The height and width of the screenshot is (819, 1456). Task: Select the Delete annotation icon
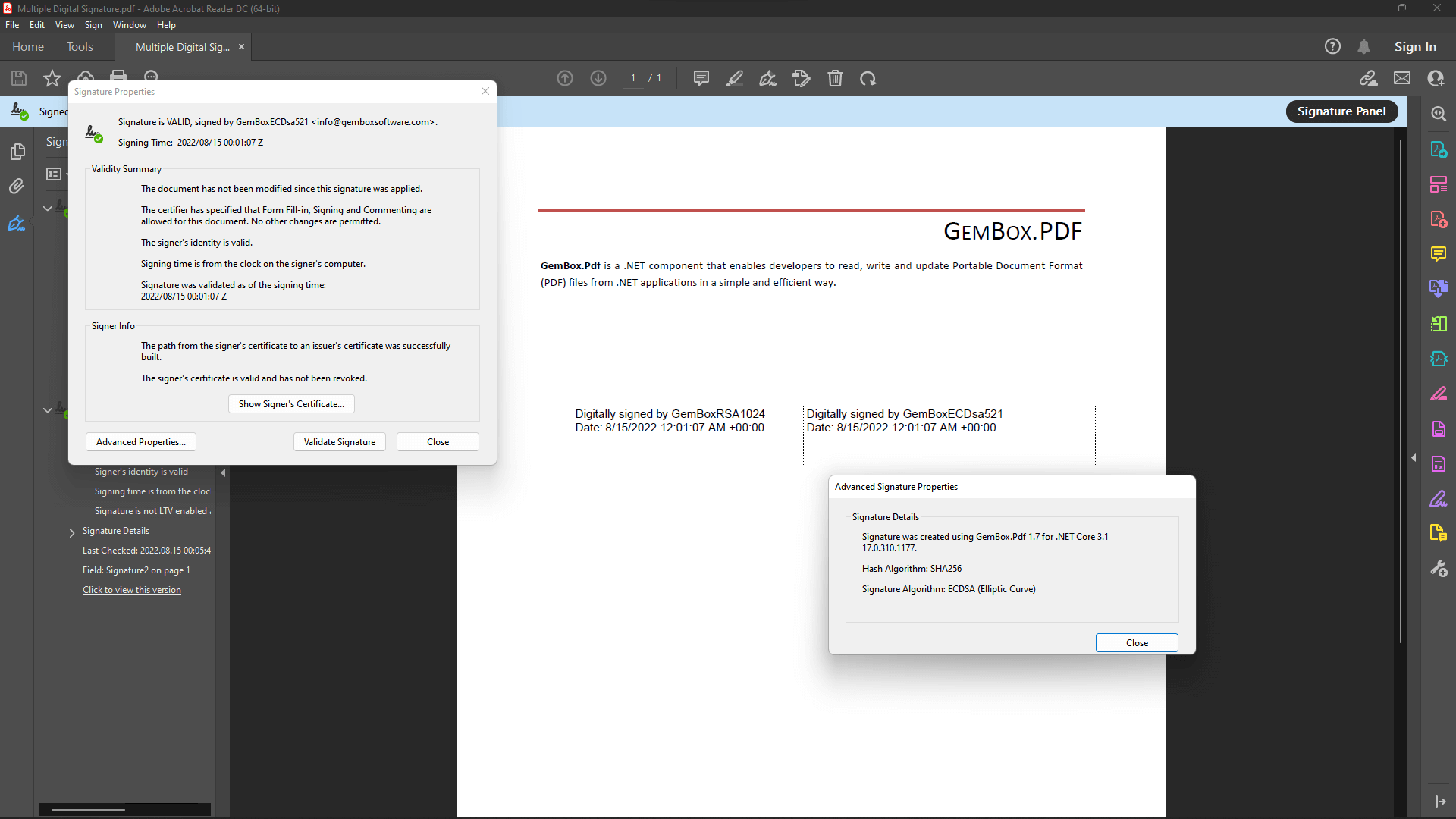click(x=834, y=78)
